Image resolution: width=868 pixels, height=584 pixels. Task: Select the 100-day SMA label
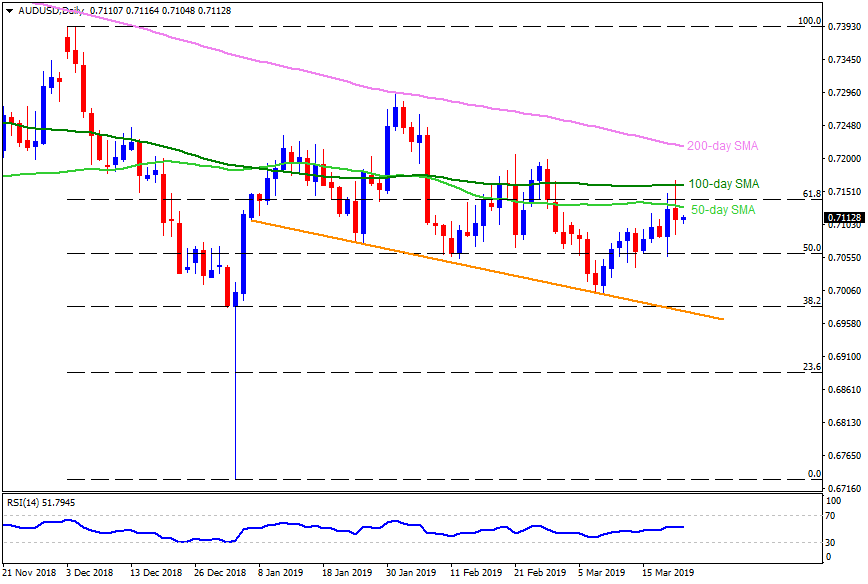pyautogui.click(x=724, y=184)
